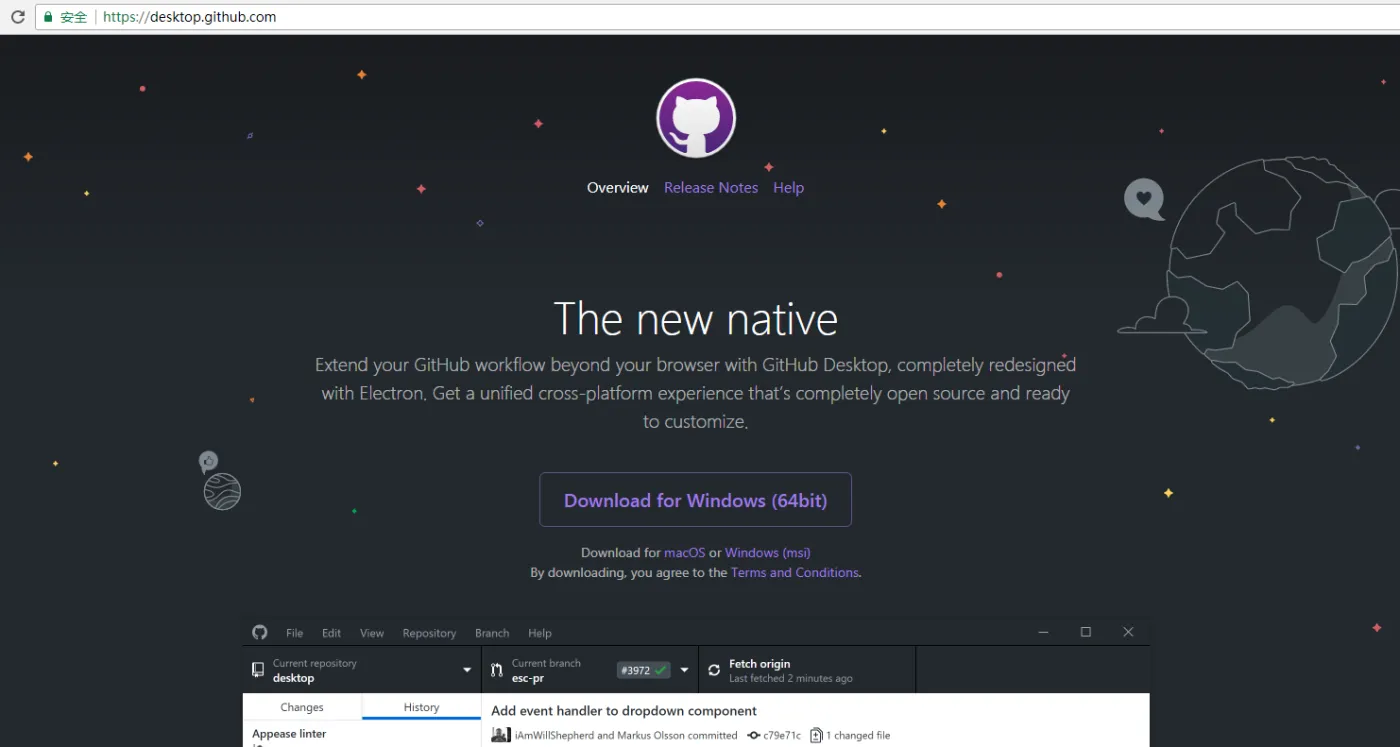This screenshot has height=747, width=1400.
Task: Click the macOS download link
Action: (x=685, y=552)
